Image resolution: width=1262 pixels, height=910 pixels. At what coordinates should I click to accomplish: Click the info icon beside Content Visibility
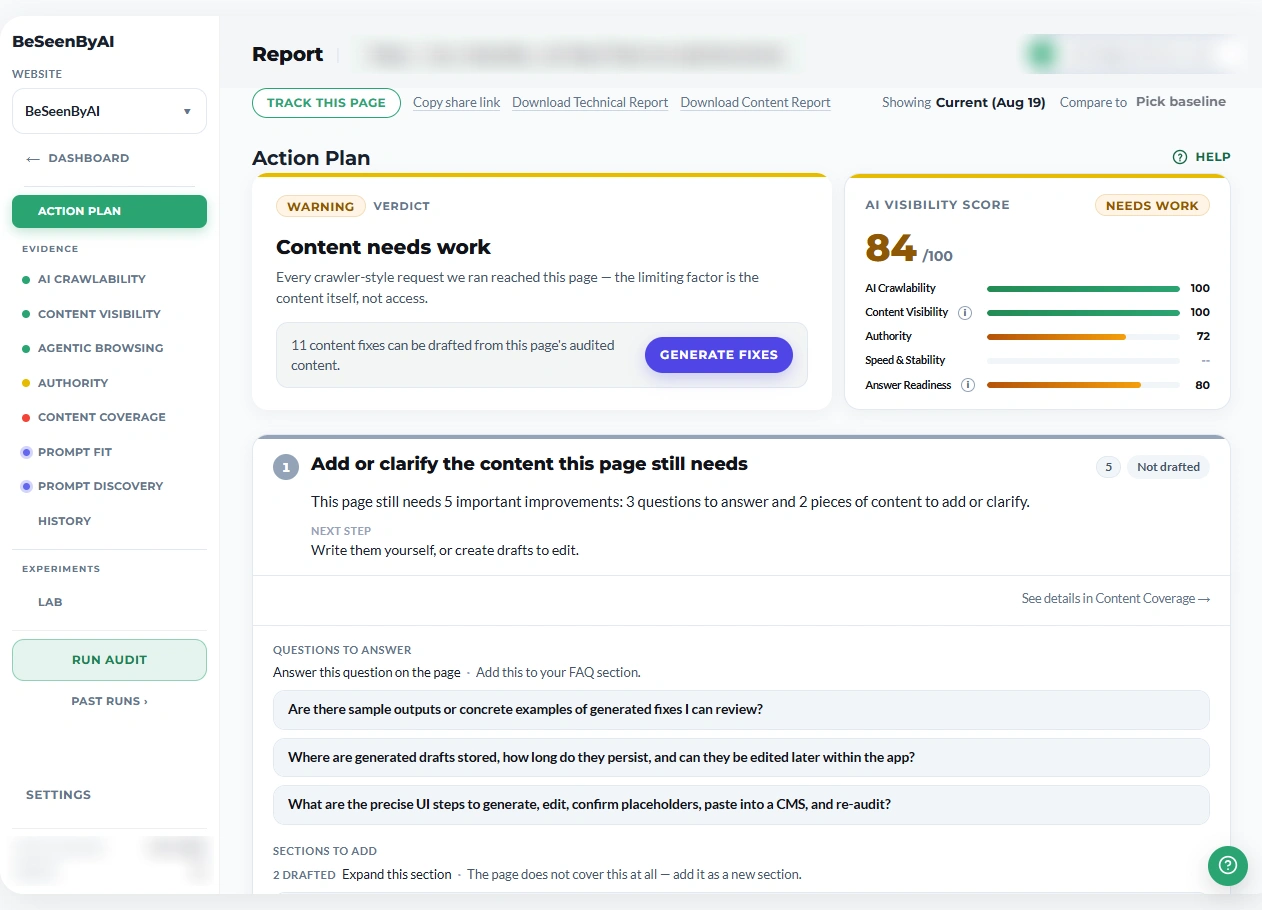965,313
